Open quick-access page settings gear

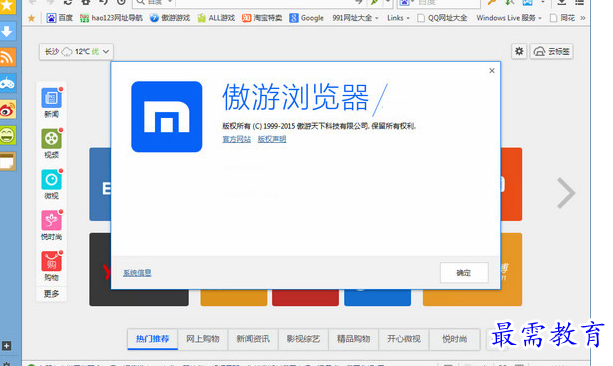519,51
